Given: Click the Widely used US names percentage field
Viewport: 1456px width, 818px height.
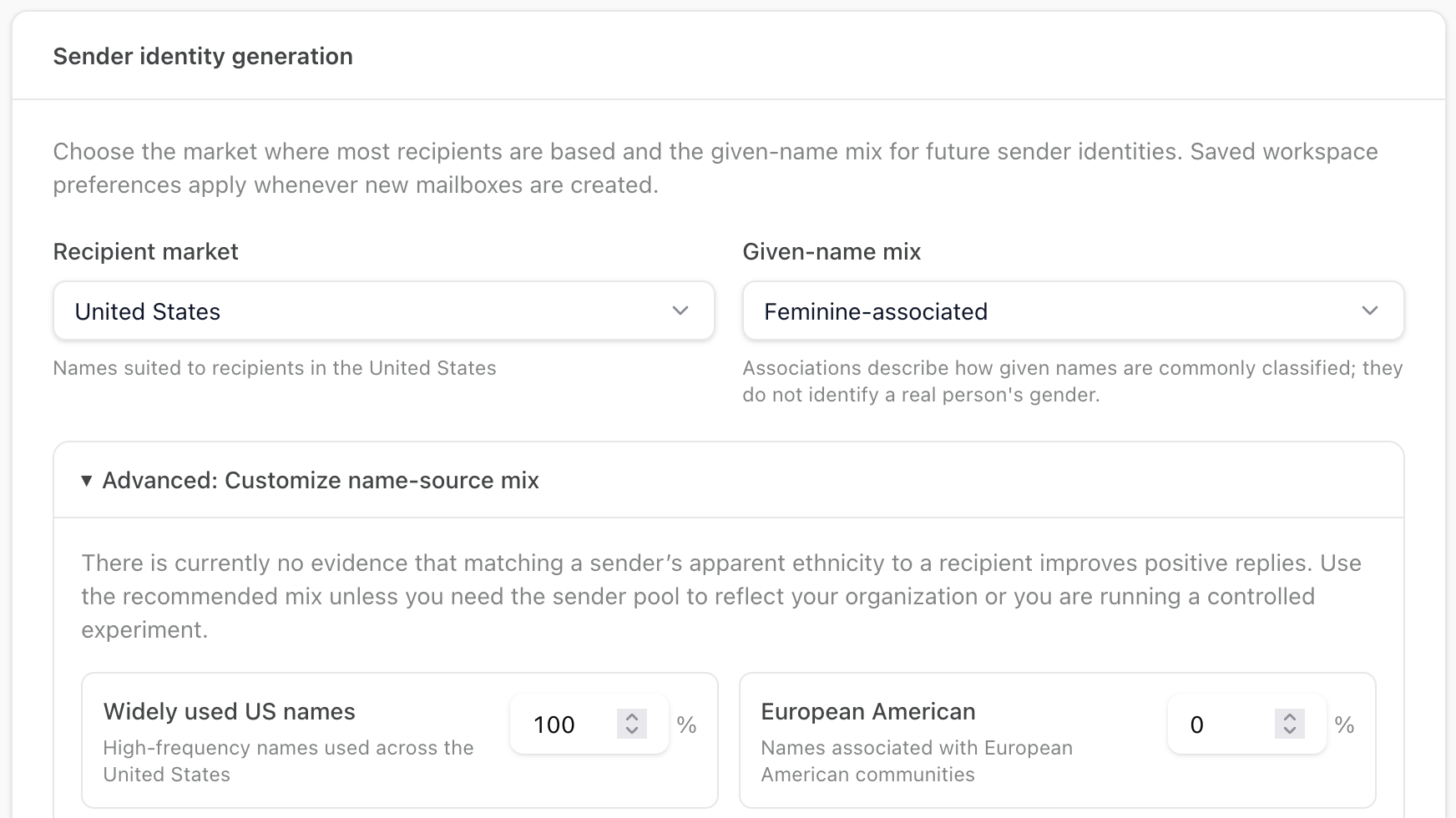Looking at the screenshot, I should 589,724.
